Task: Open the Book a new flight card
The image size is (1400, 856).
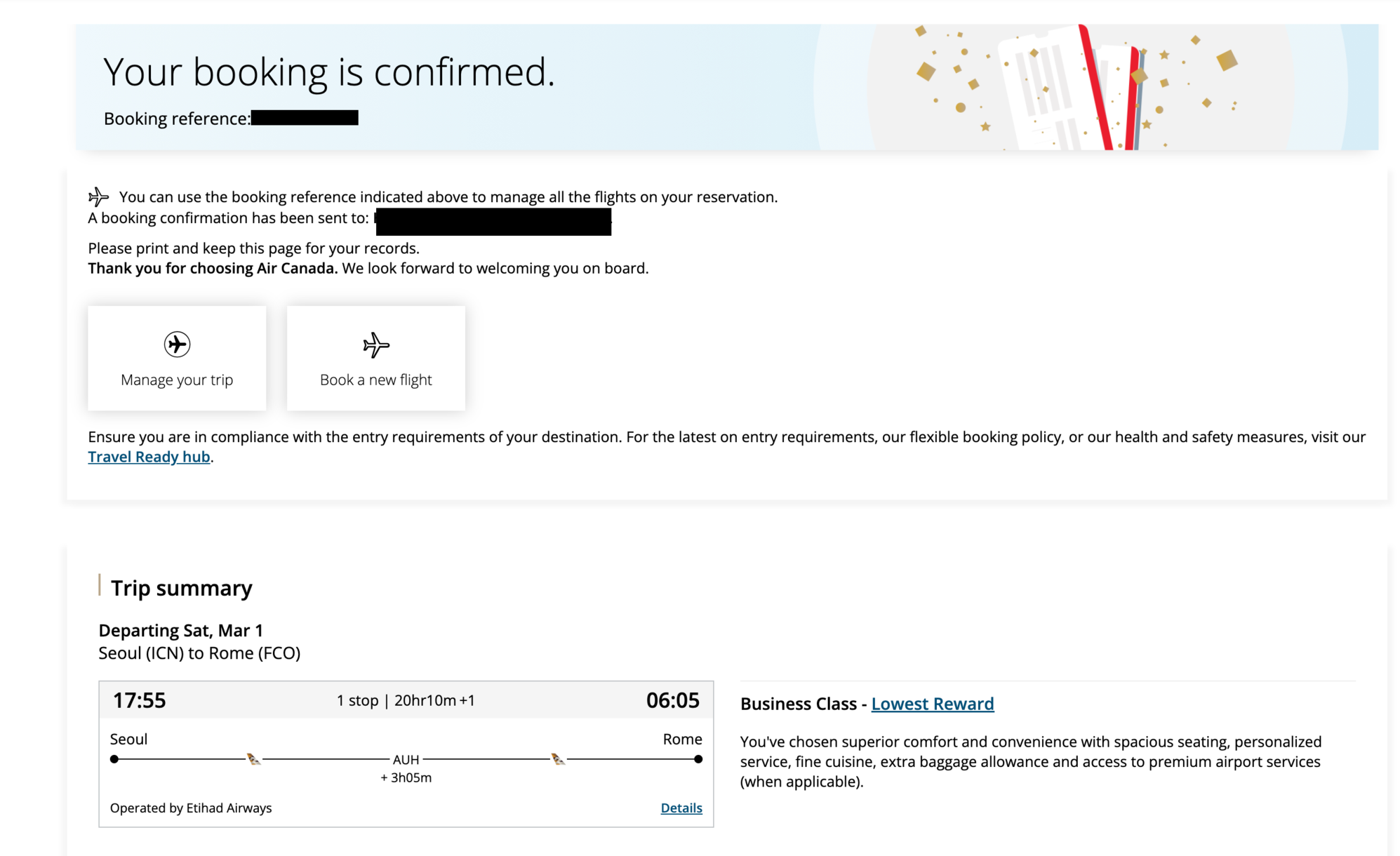Action: pos(375,358)
